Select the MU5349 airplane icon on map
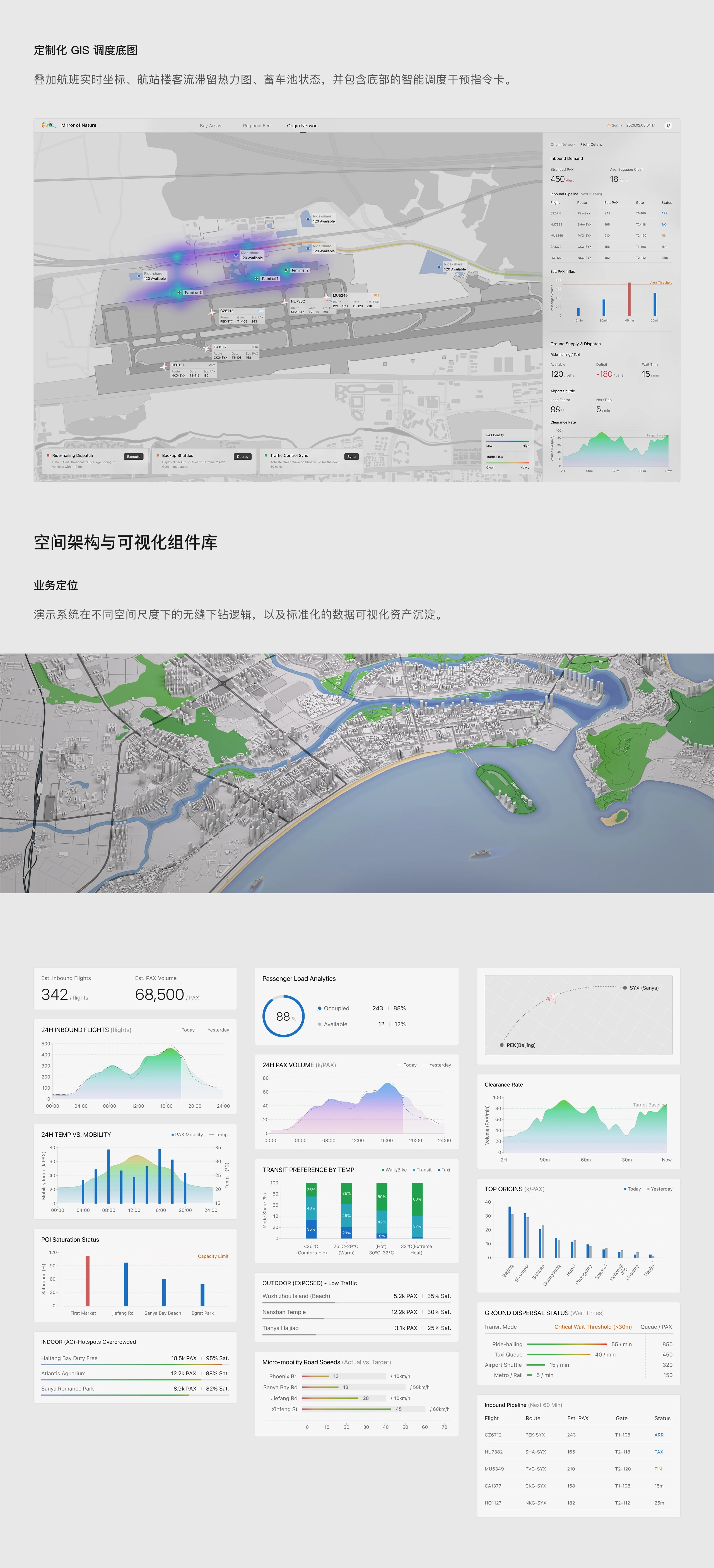Screen dimensions: 714x1568 [x=327, y=298]
